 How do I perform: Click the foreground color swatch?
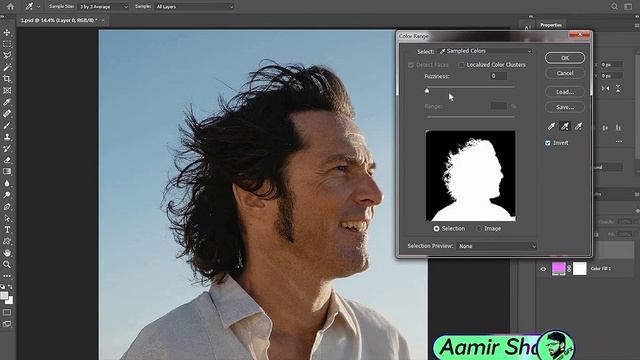[4, 296]
